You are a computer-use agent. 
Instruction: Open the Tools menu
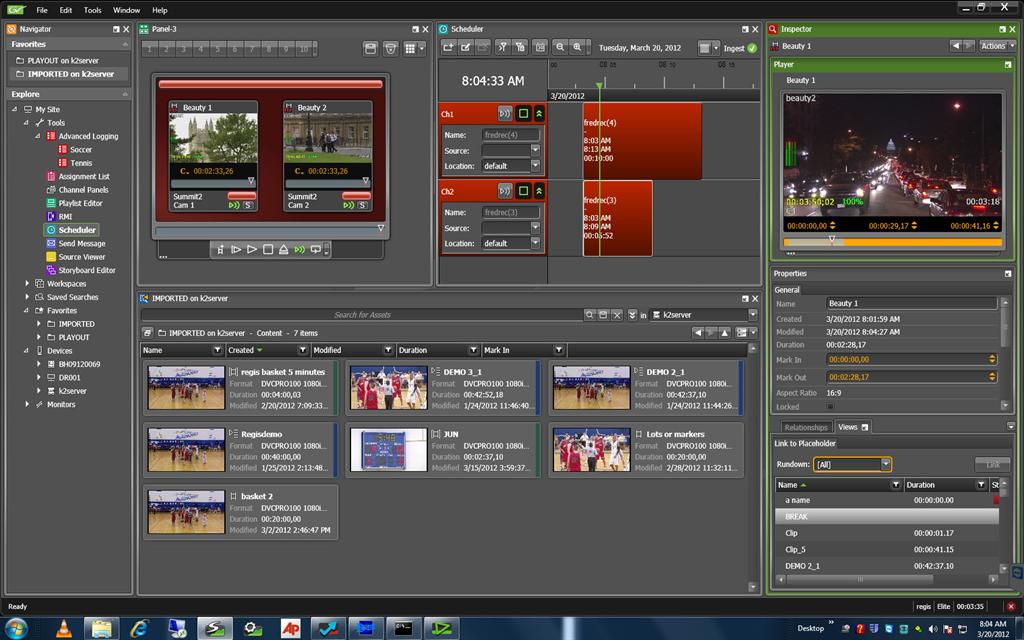pos(92,10)
